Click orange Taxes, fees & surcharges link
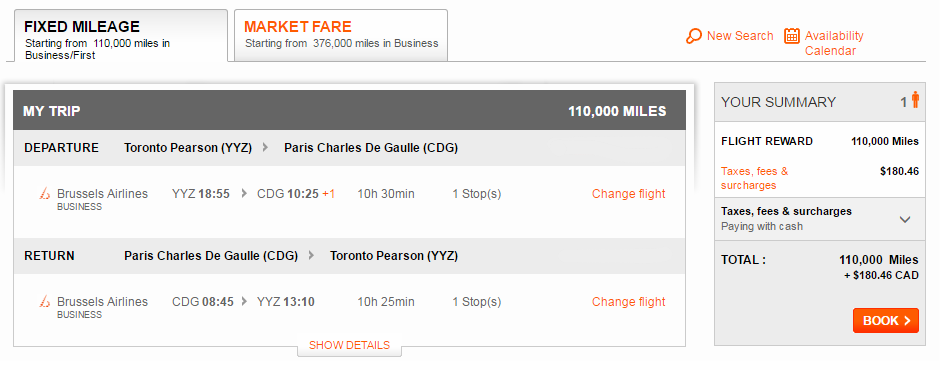Screen dimensions: 940x370 pyautogui.click(x=754, y=178)
